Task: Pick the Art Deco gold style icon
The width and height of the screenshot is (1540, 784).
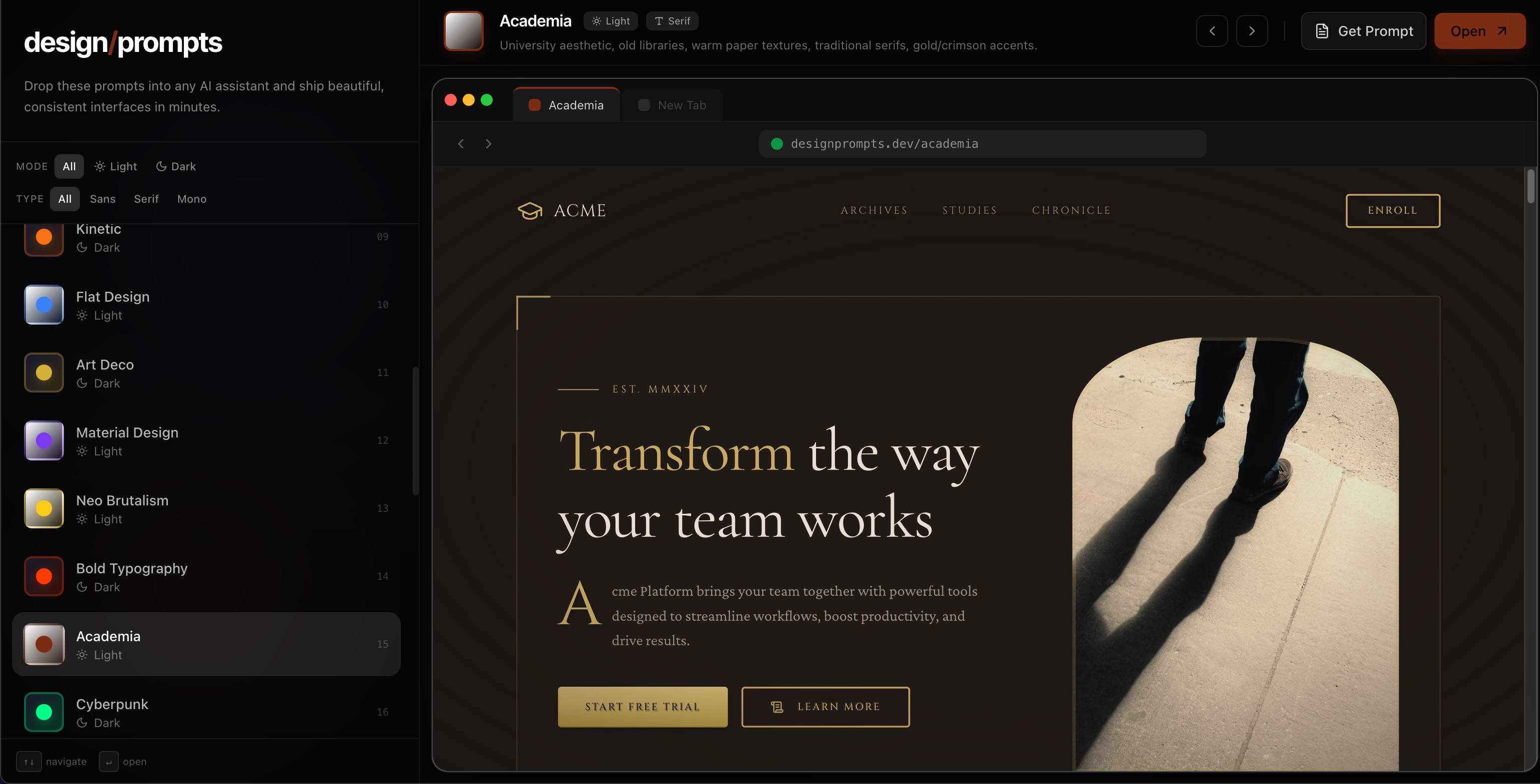Action: point(43,373)
